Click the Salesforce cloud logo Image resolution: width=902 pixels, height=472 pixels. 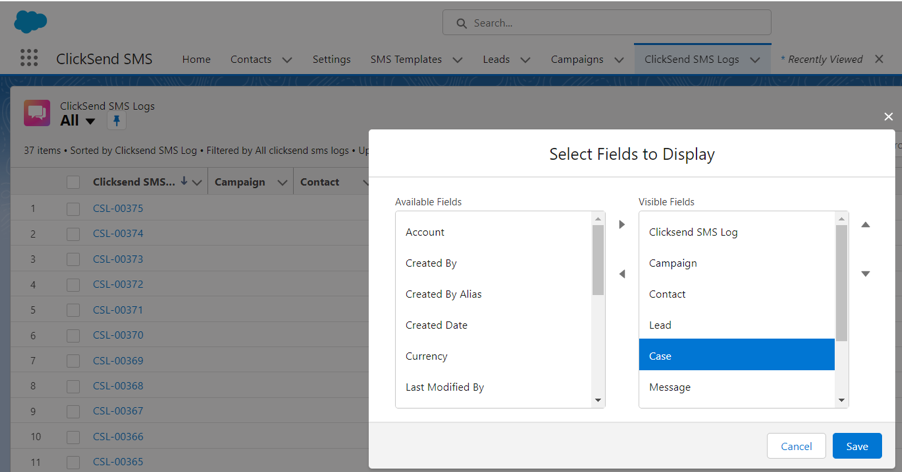tap(30, 22)
